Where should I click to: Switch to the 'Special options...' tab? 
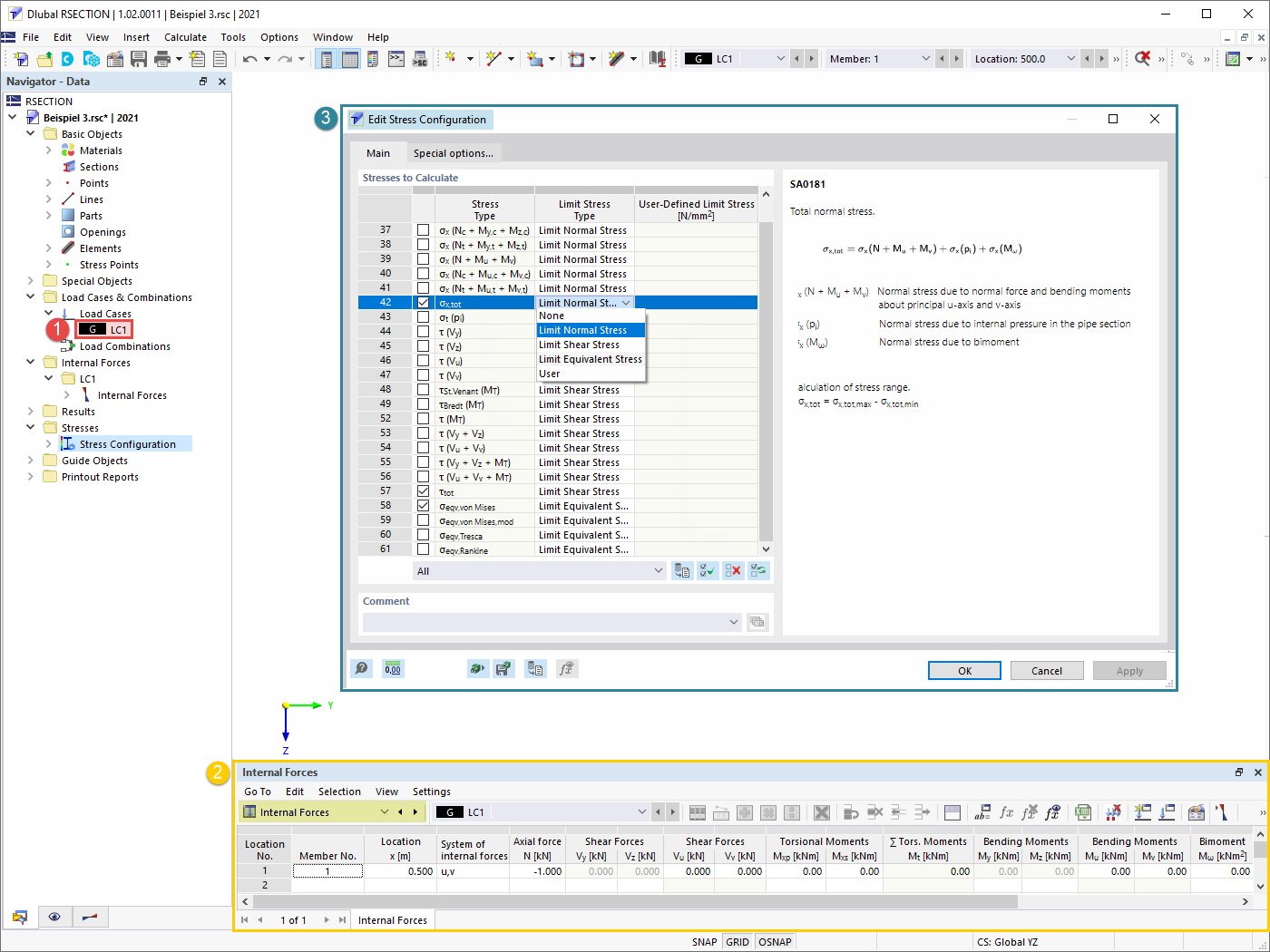(x=453, y=153)
